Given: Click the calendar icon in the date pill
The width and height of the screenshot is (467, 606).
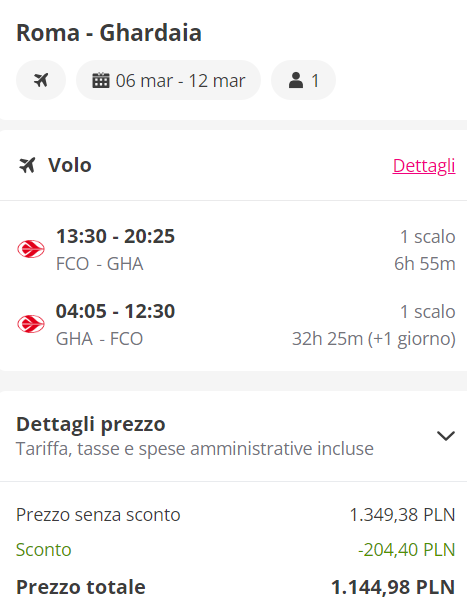Looking at the screenshot, I should [x=101, y=80].
